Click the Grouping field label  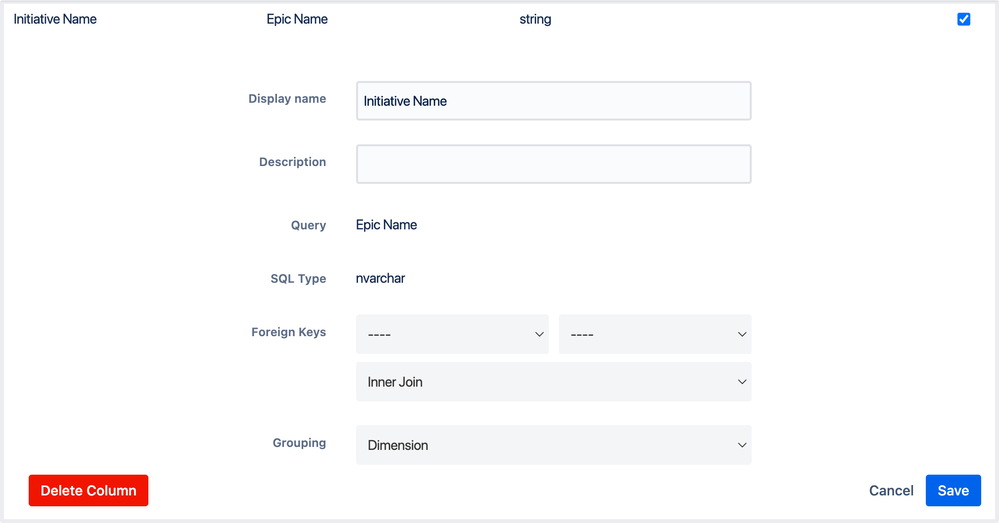tap(299, 443)
